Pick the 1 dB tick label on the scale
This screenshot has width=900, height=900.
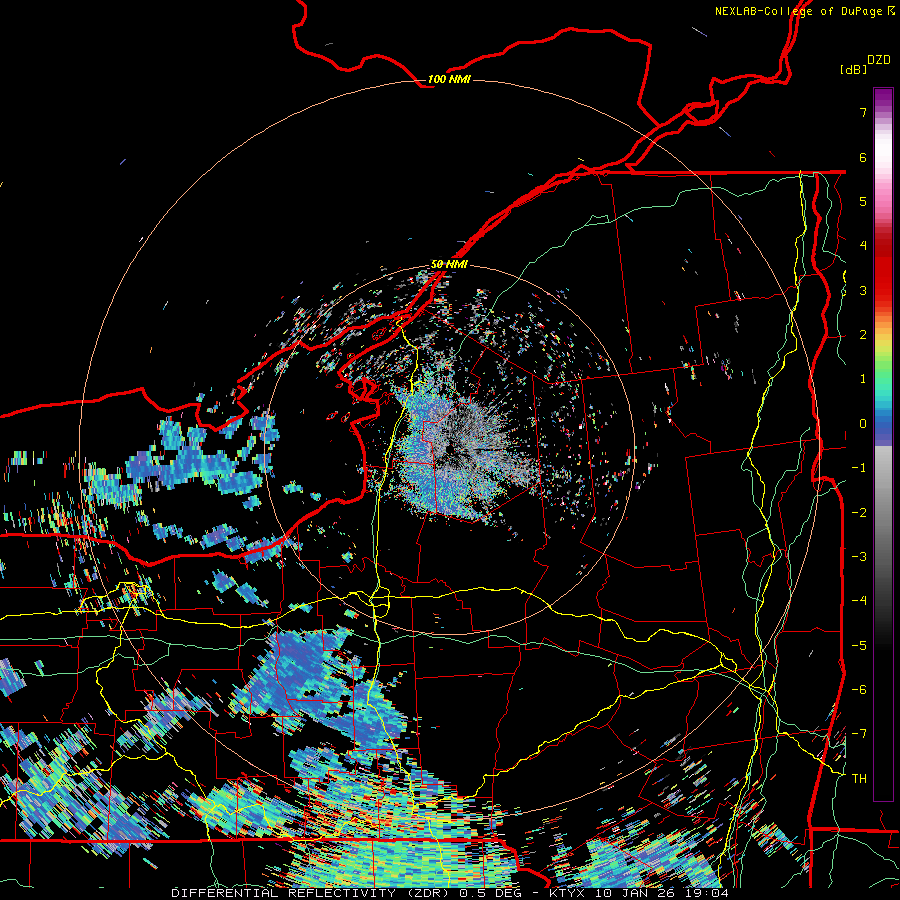(x=863, y=379)
